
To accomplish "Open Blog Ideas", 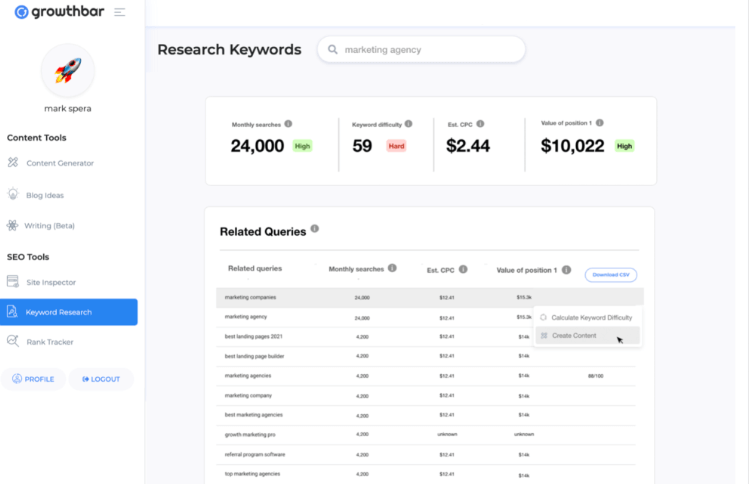I will [45, 195].
